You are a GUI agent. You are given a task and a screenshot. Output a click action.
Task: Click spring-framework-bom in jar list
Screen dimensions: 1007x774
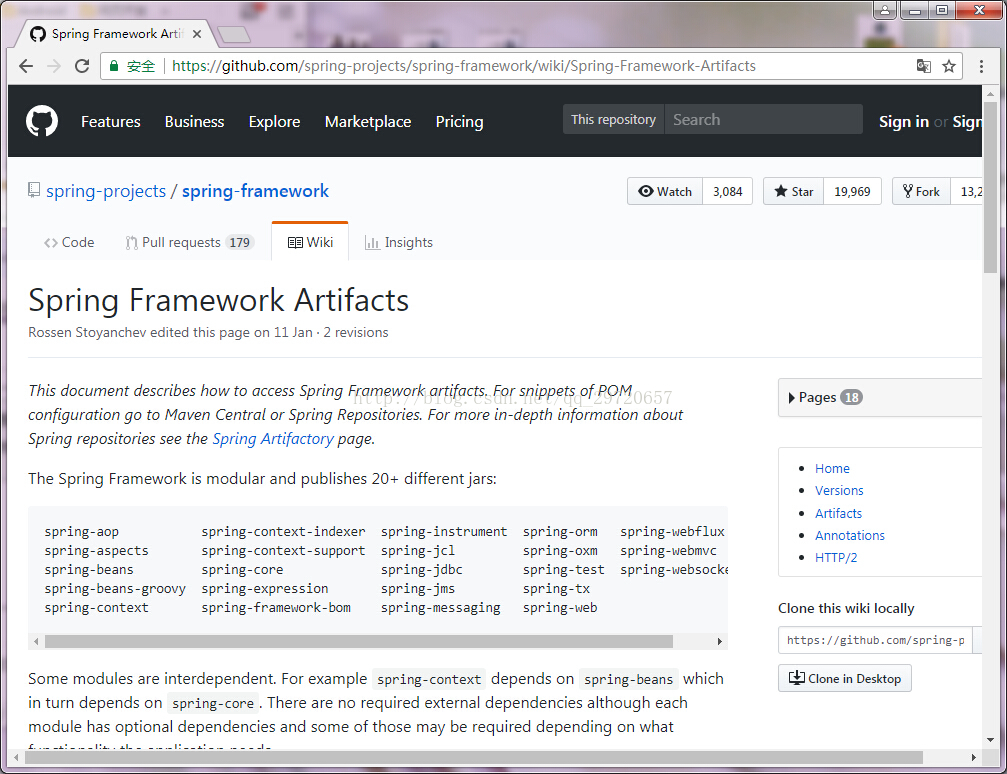[276, 608]
